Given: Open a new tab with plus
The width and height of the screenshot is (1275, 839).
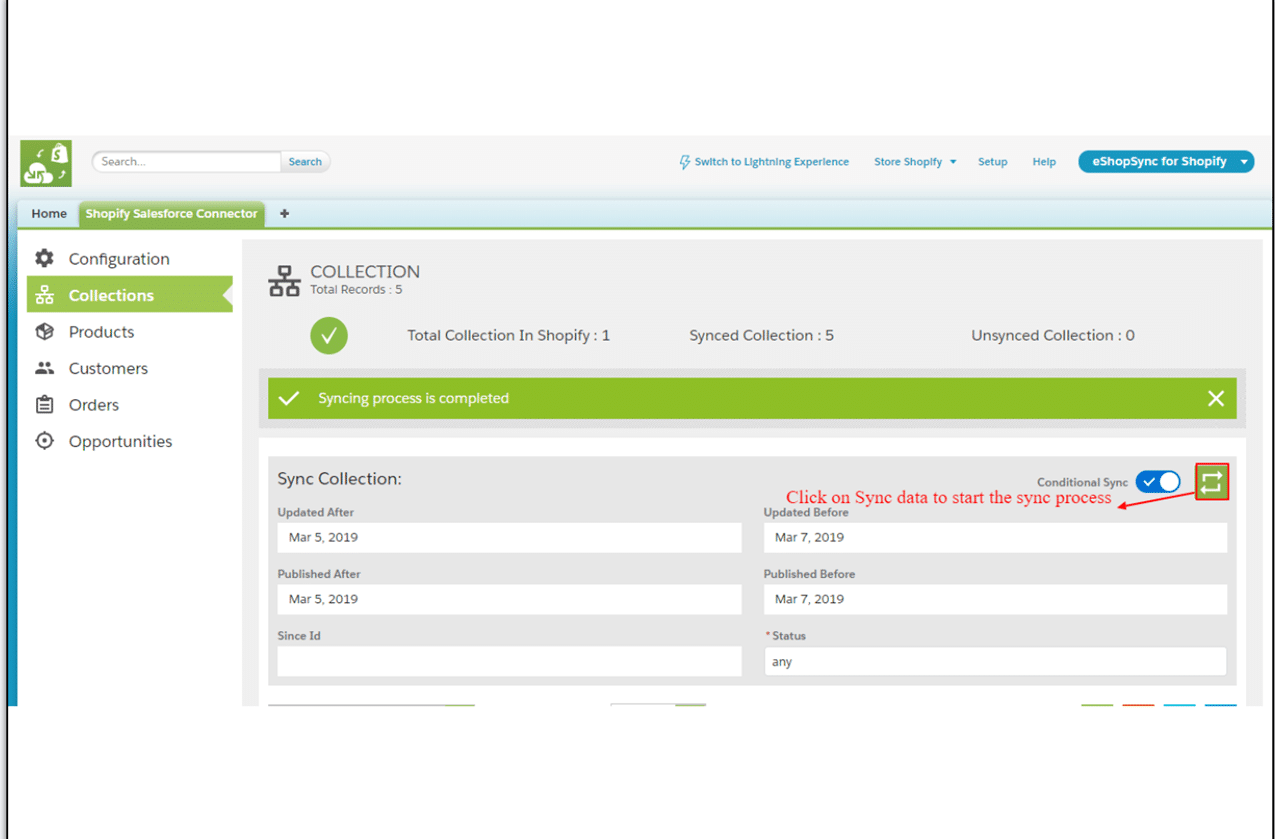Looking at the screenshot, I should click(x=285, y=214).
